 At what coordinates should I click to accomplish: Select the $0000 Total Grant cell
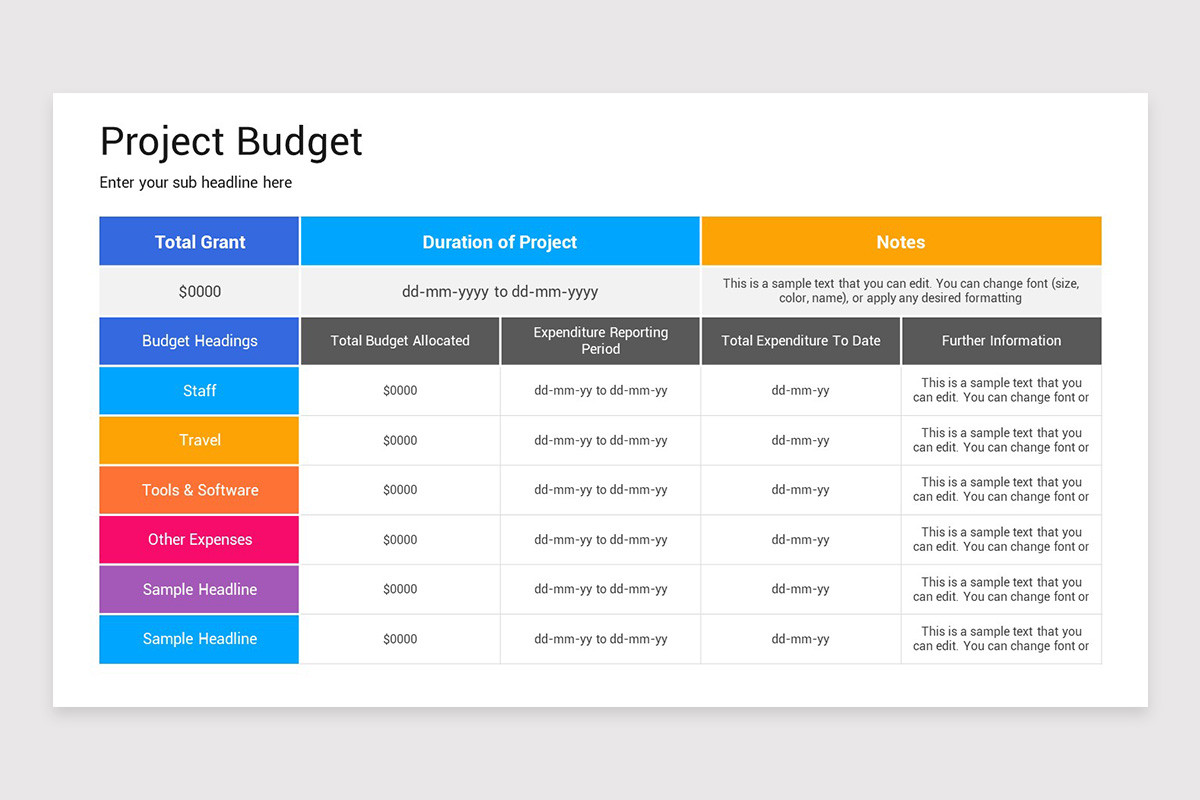198,291
